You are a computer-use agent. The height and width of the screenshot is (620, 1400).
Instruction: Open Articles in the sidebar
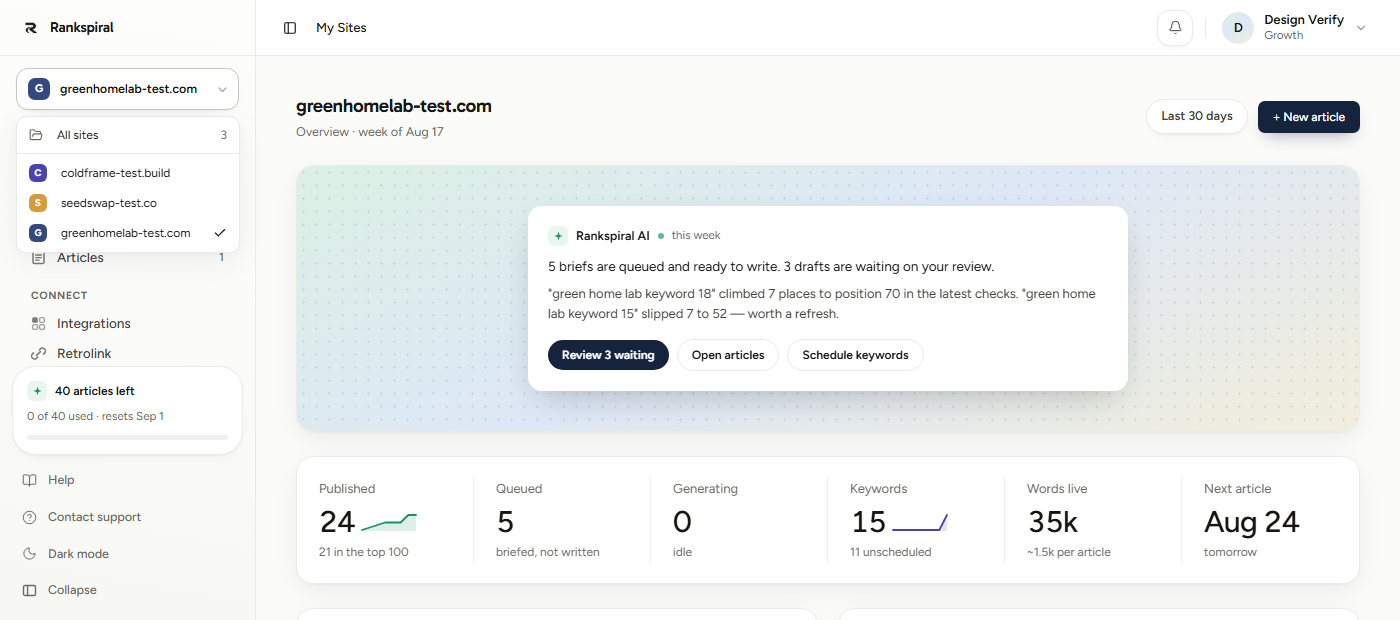(127, 258)
